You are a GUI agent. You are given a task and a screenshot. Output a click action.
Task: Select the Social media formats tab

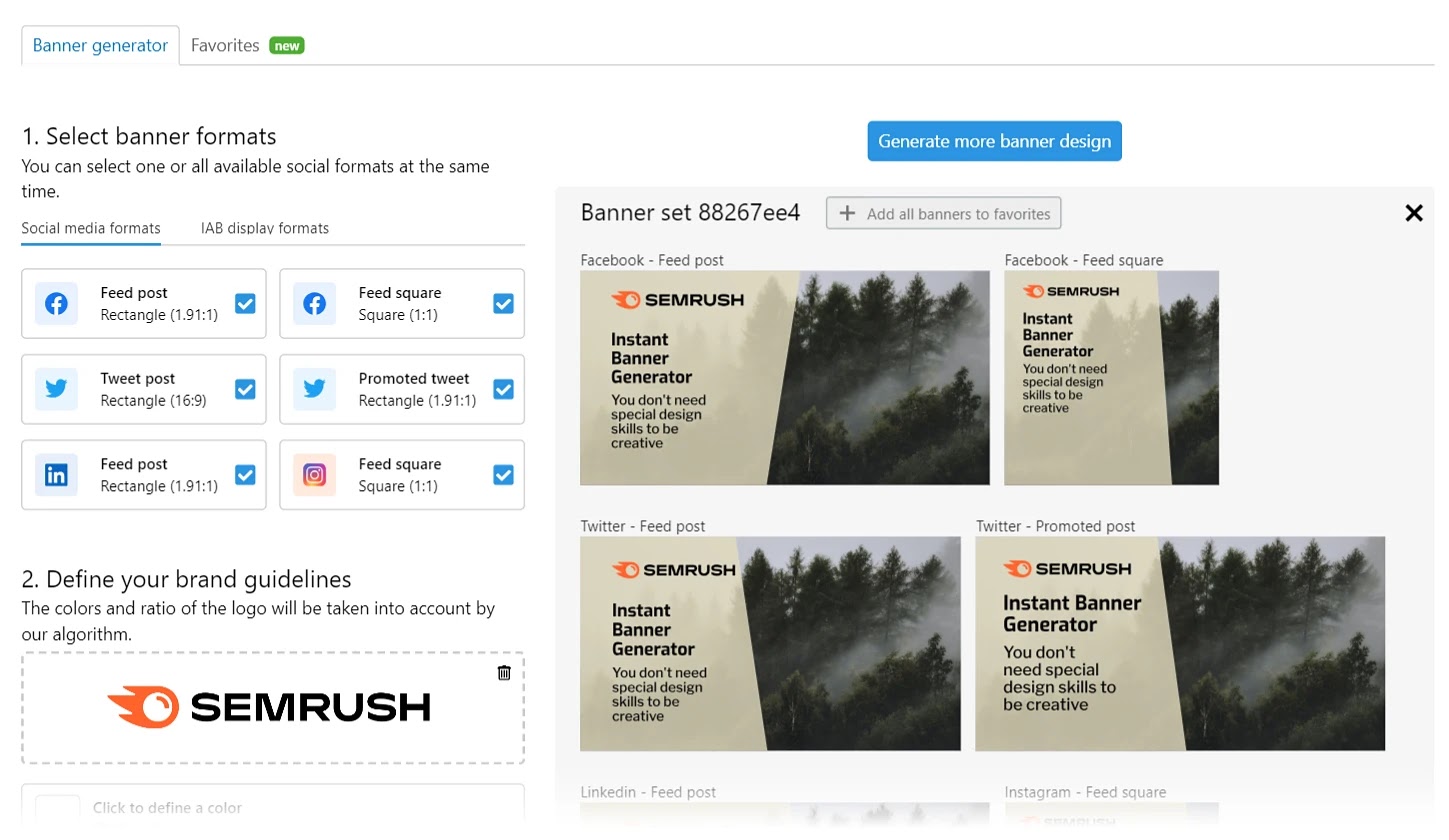(x=91, y=228)
